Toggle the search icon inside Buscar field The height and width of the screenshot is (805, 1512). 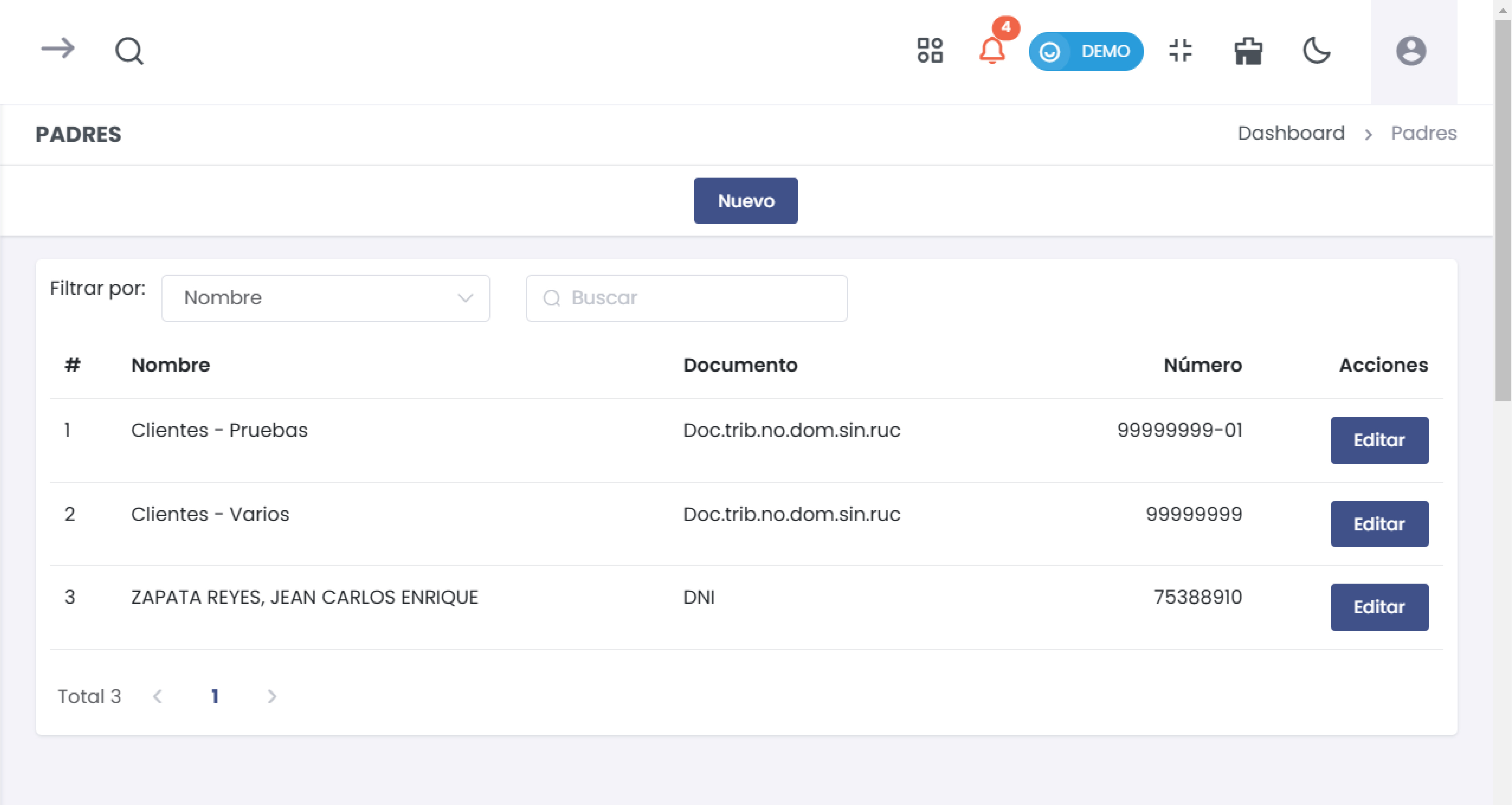pos(552,298)
